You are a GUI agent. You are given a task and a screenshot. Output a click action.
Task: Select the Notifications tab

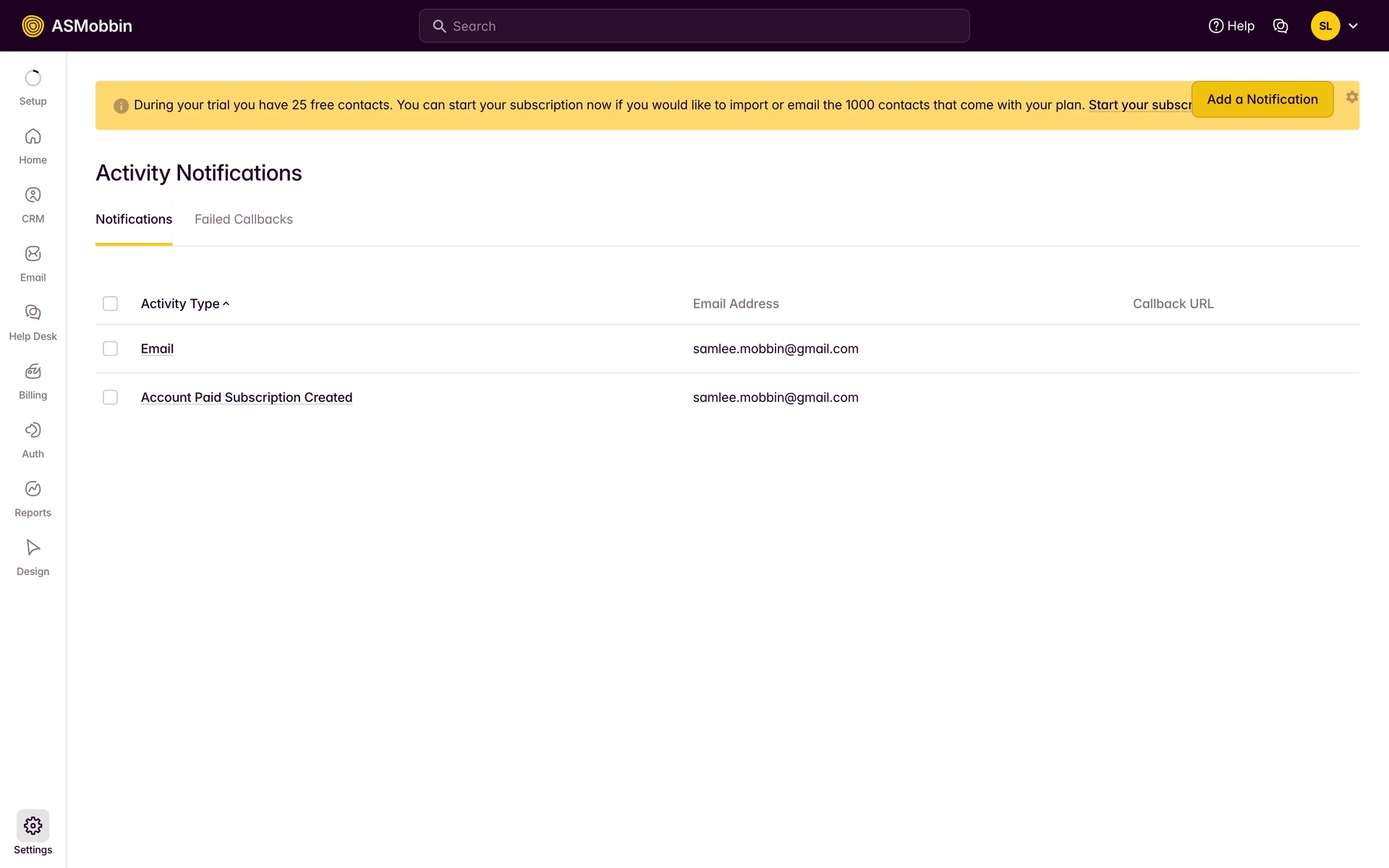point(134,219)
